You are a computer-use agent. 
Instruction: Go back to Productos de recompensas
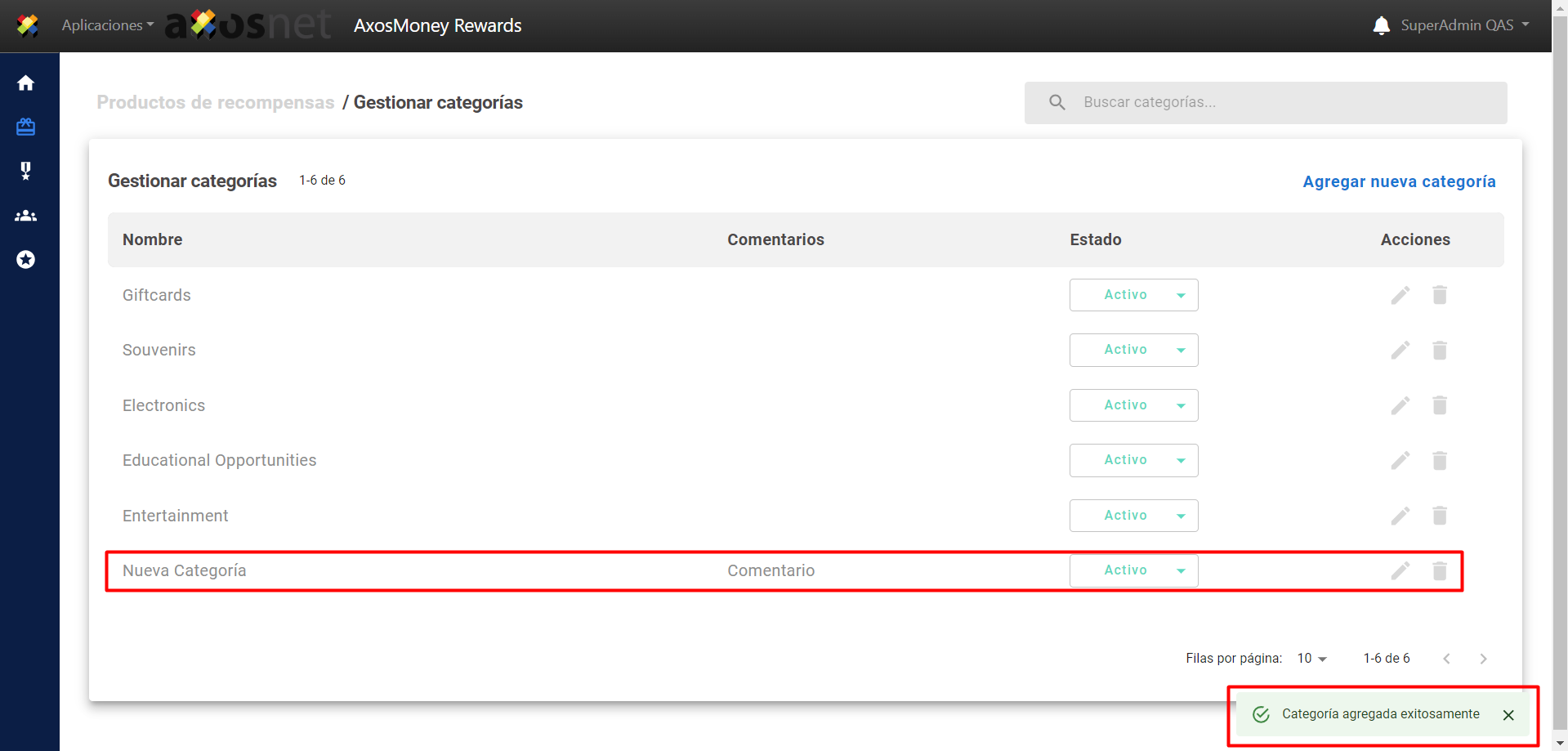click(216, 102)
